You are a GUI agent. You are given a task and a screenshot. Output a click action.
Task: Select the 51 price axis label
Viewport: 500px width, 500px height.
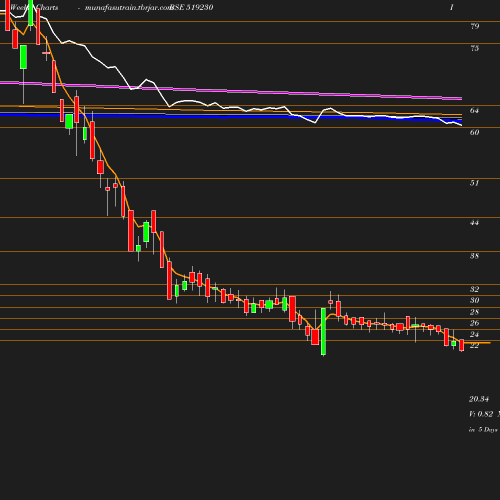click(x=475, y=183)
